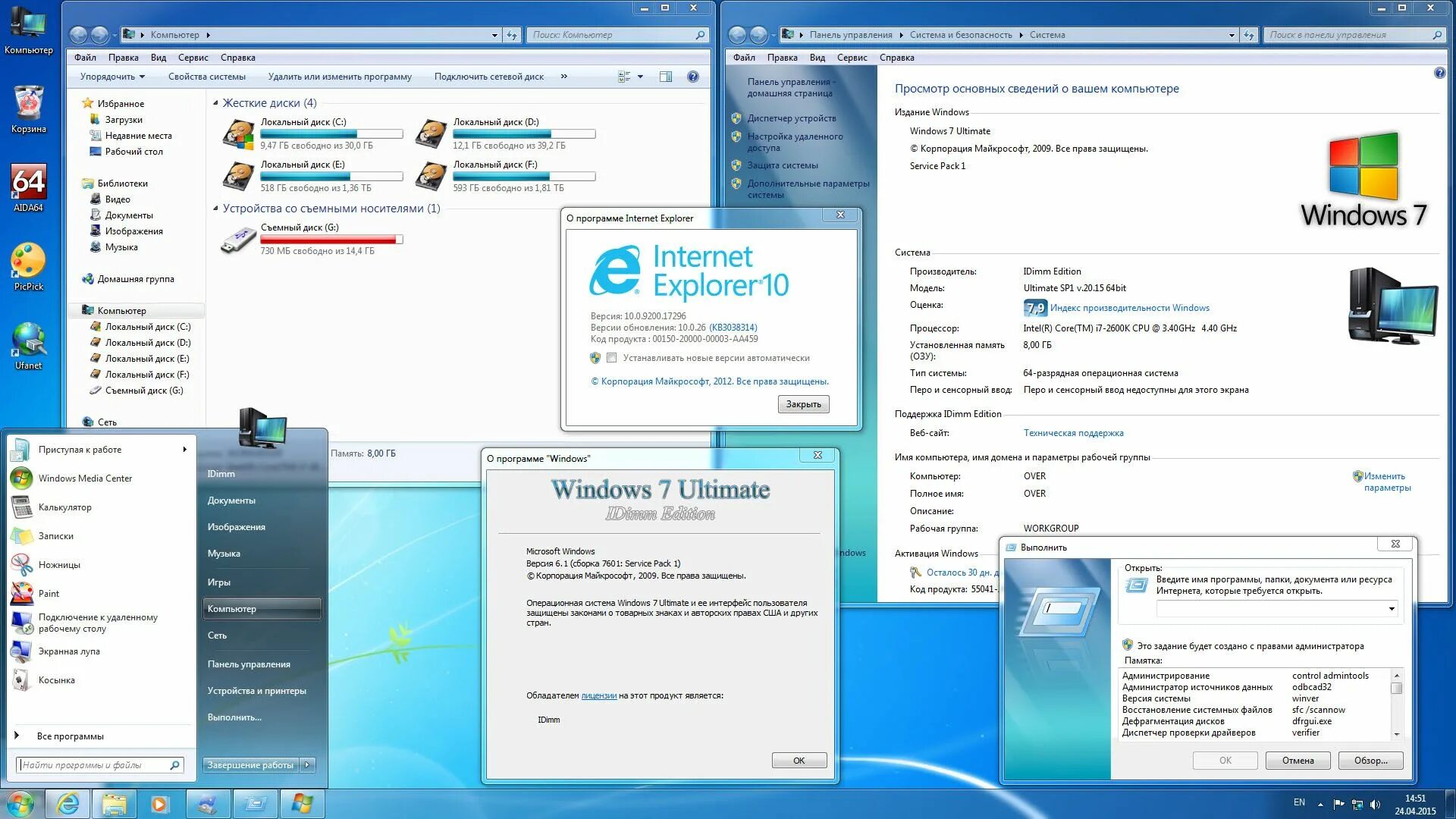
Task: Open Защита системы in Control Panel sidebar
Action: pyautogui.click(x=782, y=165)
